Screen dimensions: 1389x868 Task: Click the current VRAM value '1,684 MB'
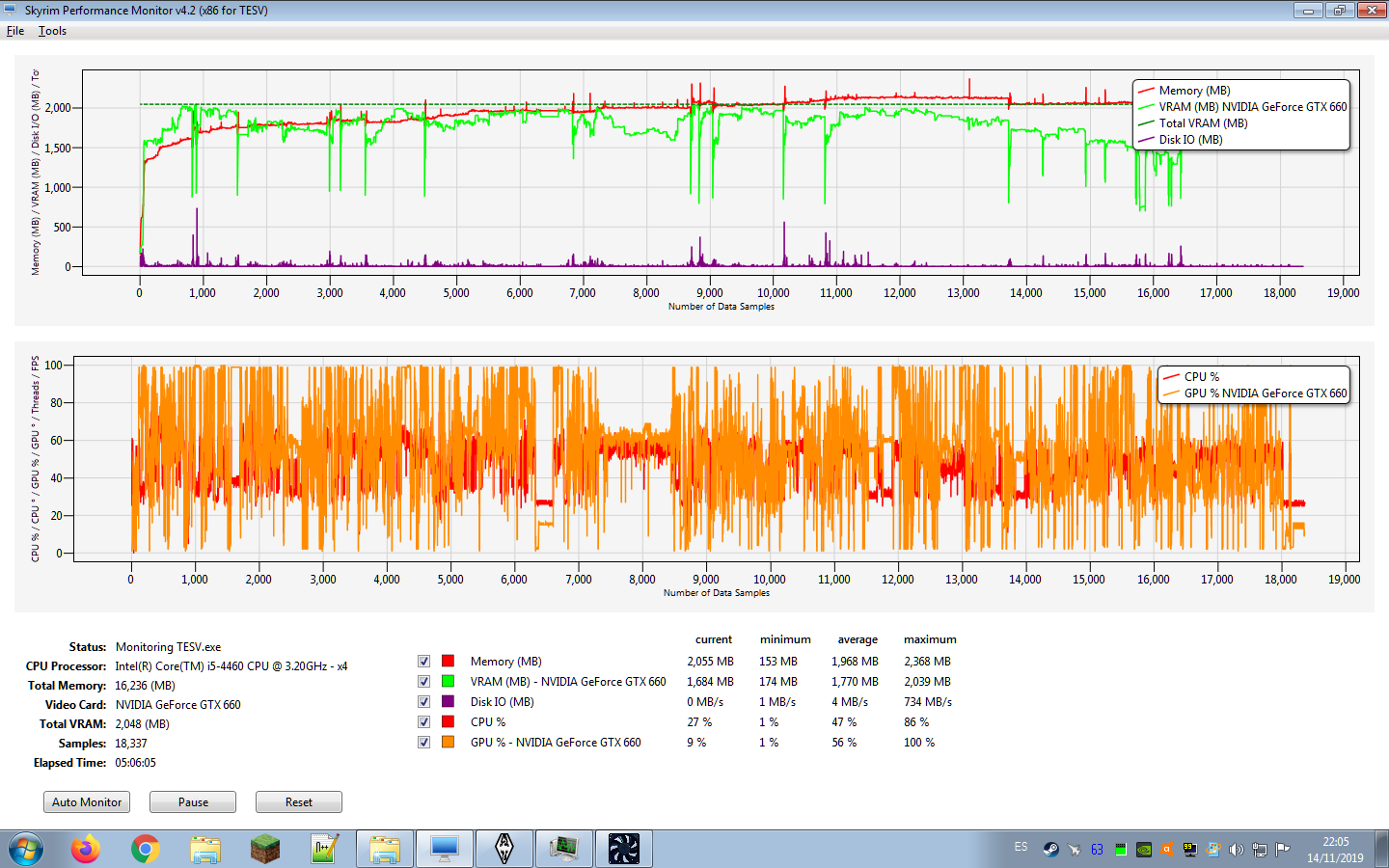pos(710,682)
